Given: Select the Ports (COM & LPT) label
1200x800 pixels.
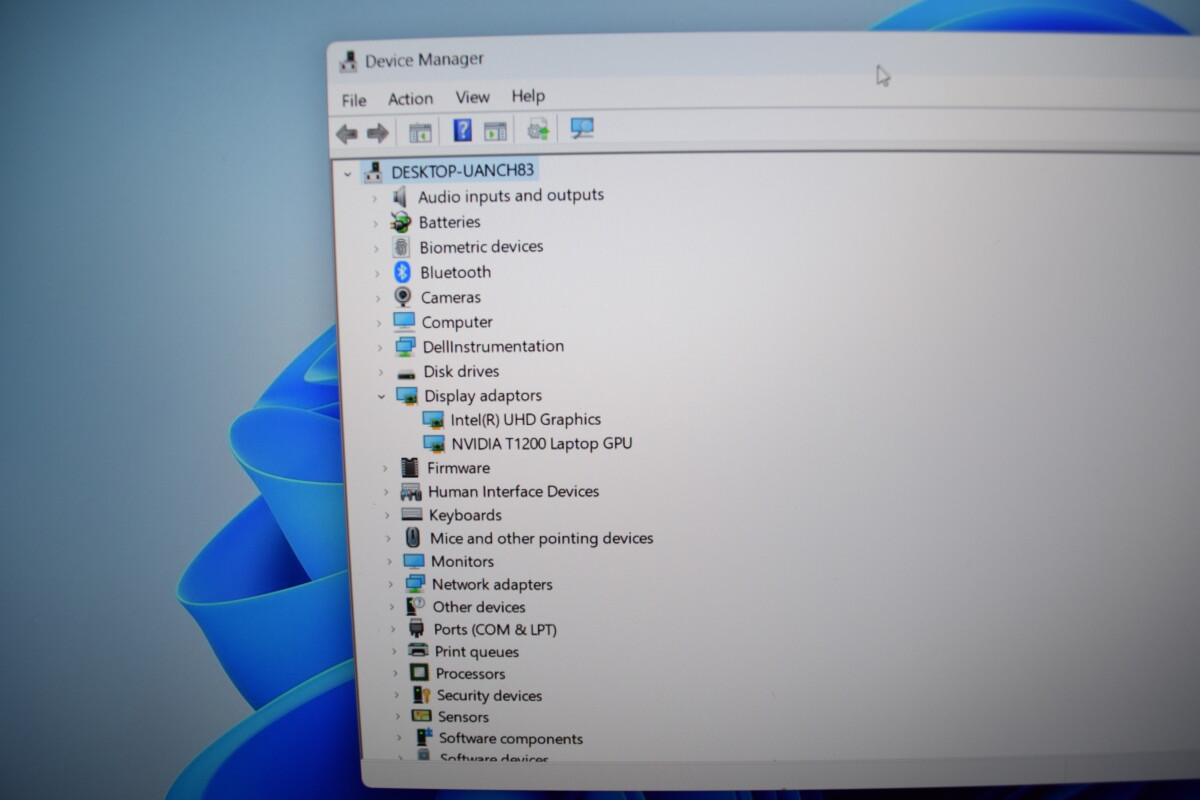Looking at the screenshot, I should pyautogui.click(x=495, y=629).
